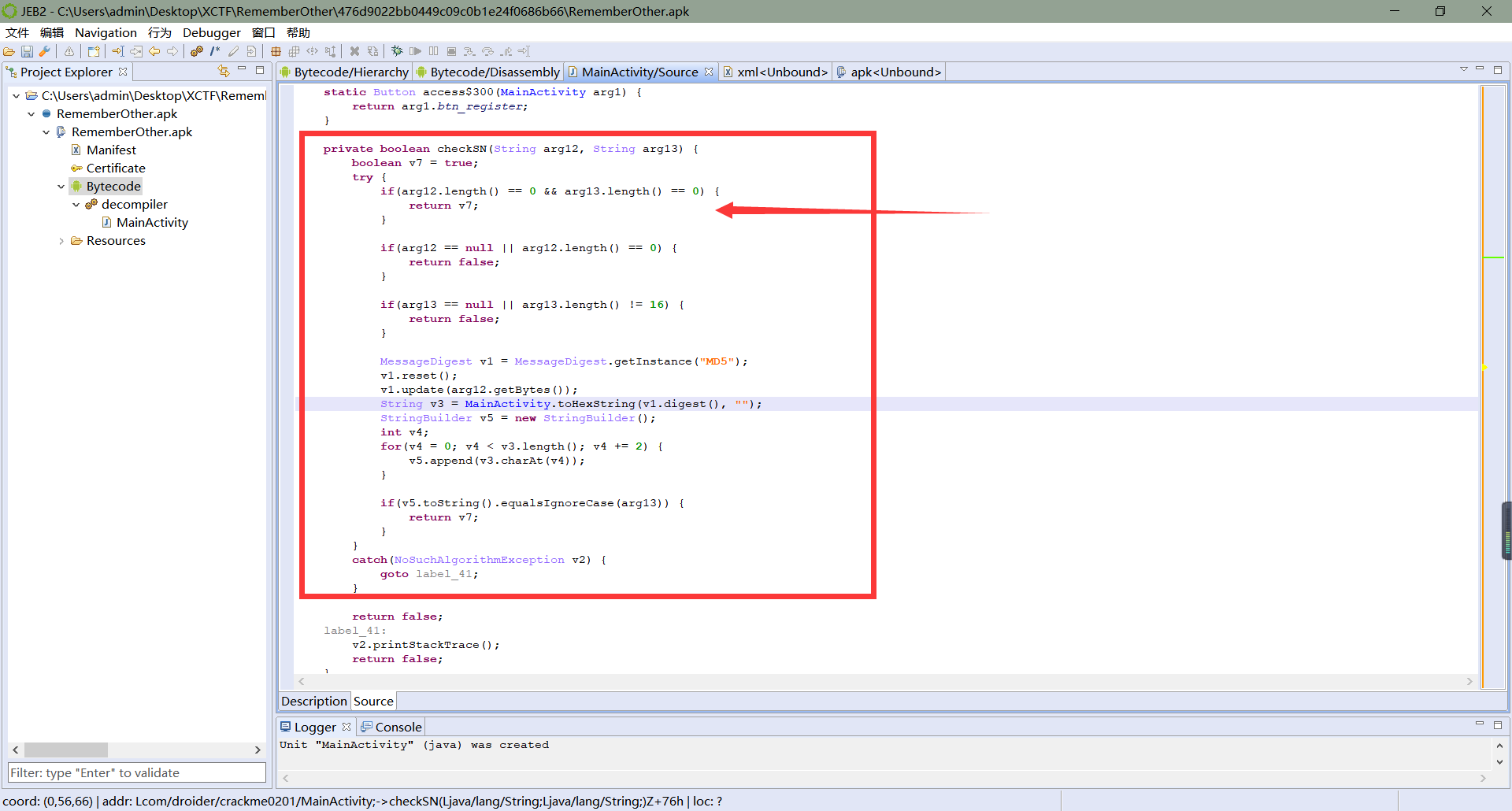Image resolution: width=1512 pixels, height=811 pixels.
Task: Select the Certificate tree item
Action: pyautogui.click(x=108, y=168)
